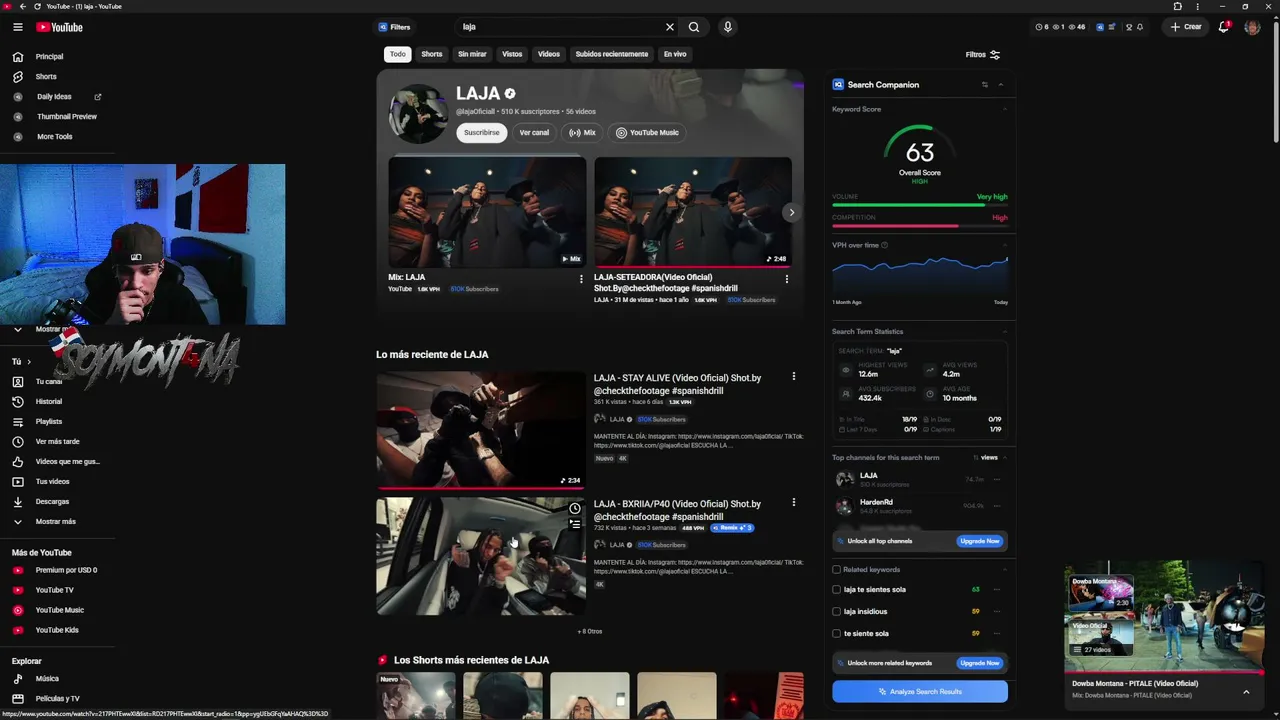Collapse the Related keywords section
The image size is (1280, 720).
pyautogui.click(x=1005, y=569)
